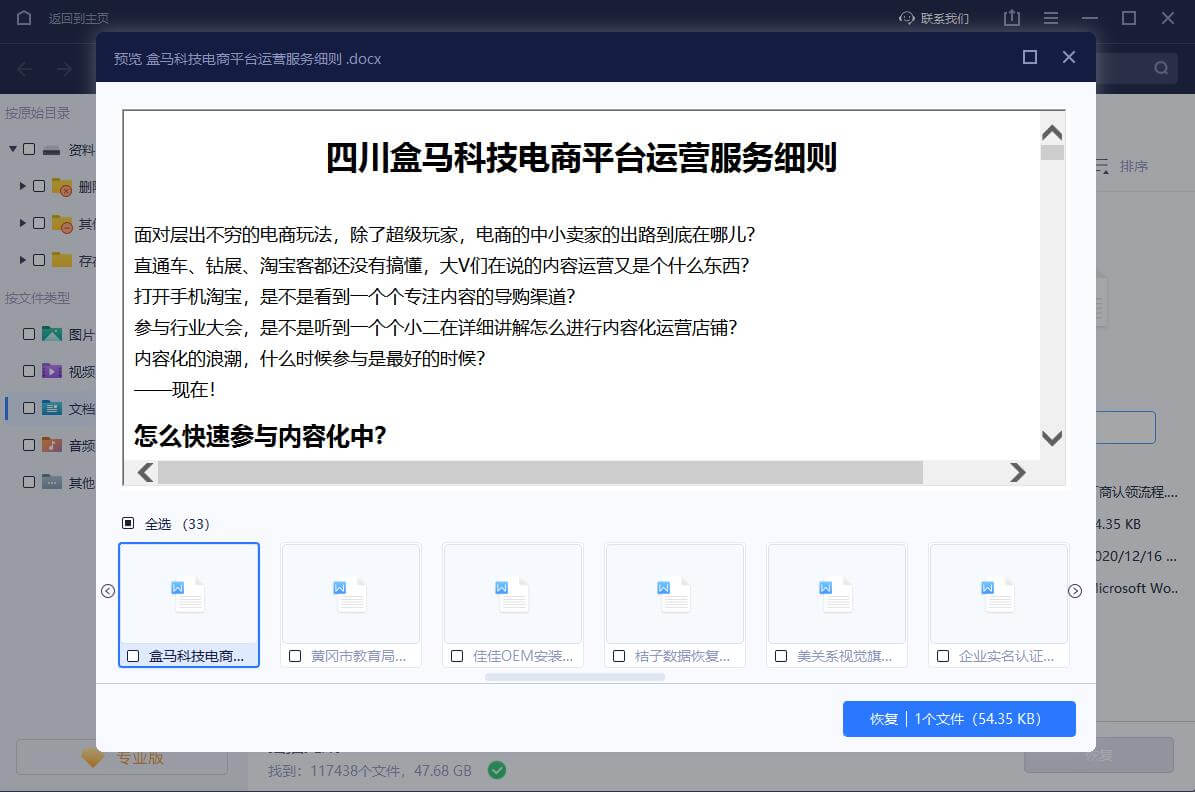Image resolution: width=1195 pixels, height=792 pixels.
Task: Click the preview scroll-right arrow
Action: point(1017,473)
